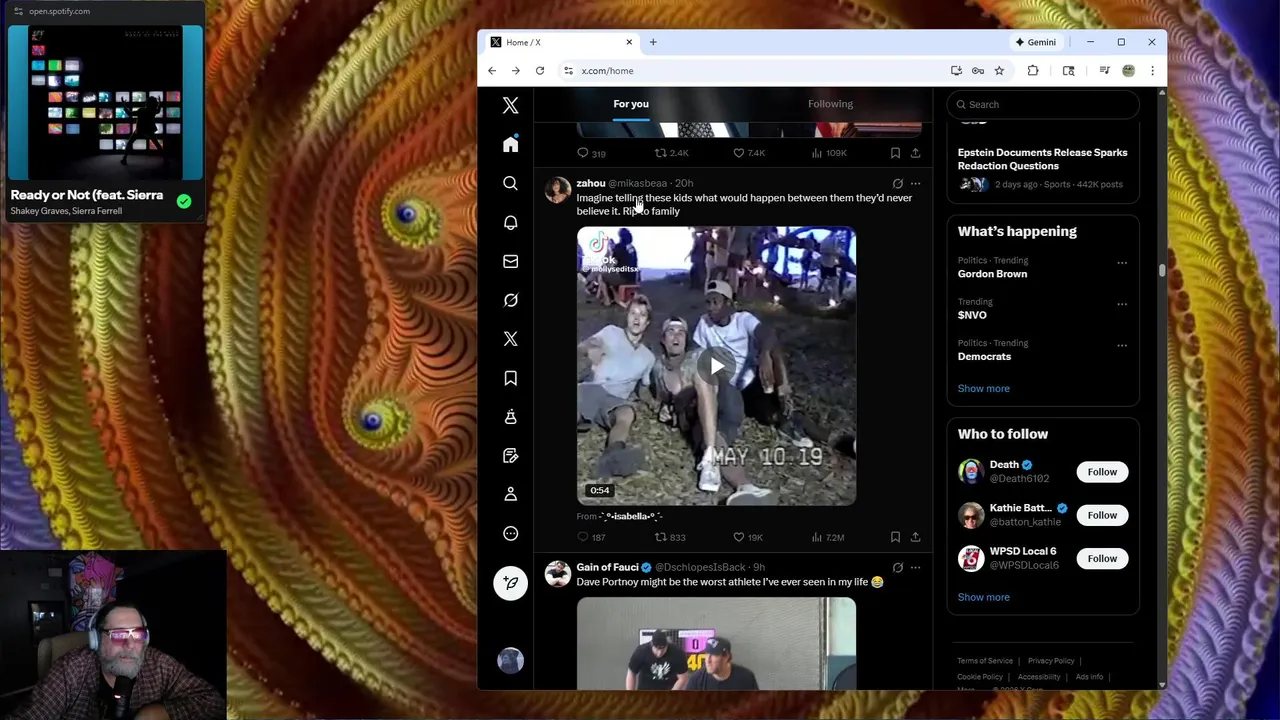Open Profile person icon in sidebar
1280x720 pixels.
pyautogui.click(x=510, y=494)
